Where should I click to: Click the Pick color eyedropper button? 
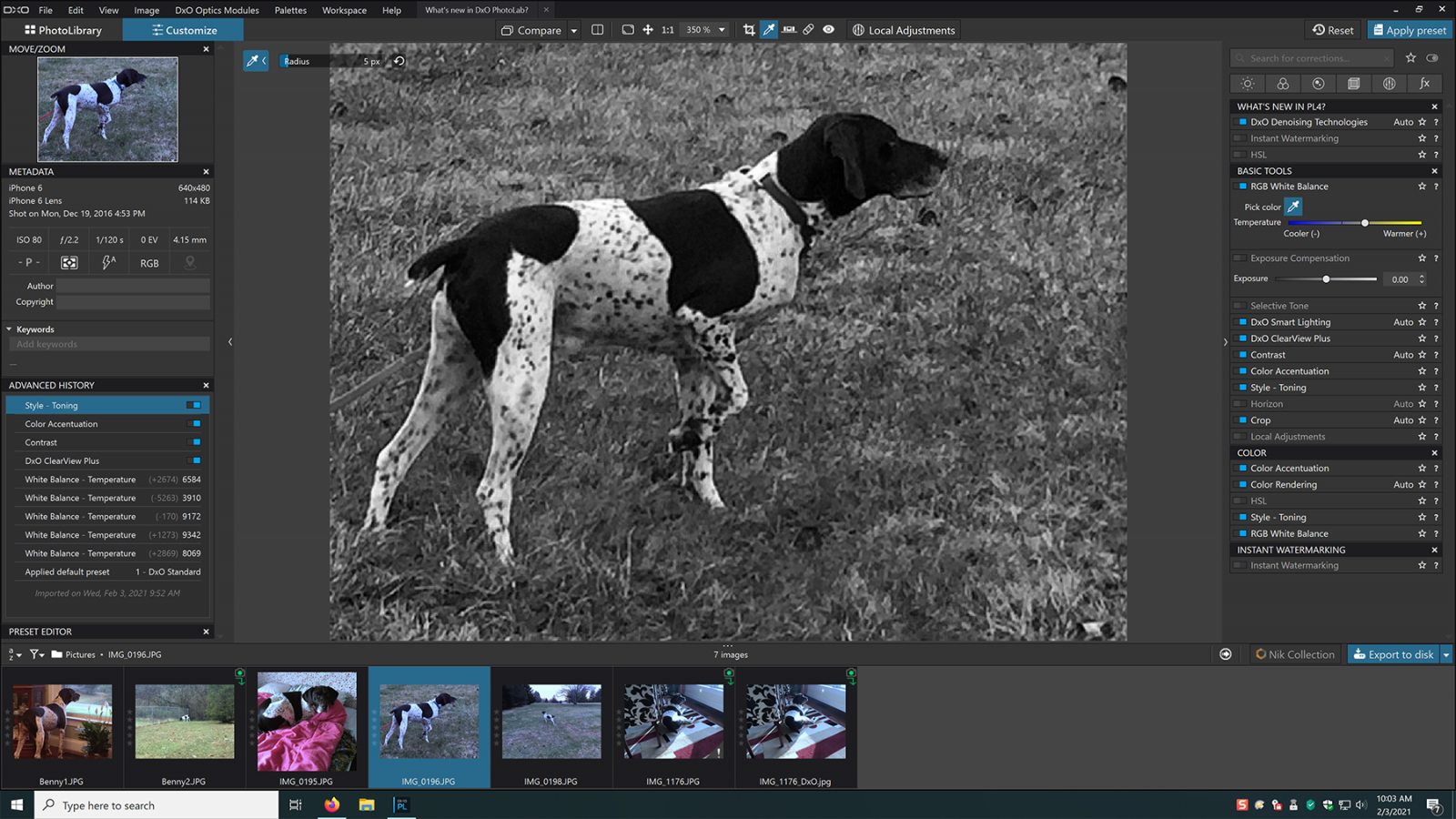coord(1293,207)
